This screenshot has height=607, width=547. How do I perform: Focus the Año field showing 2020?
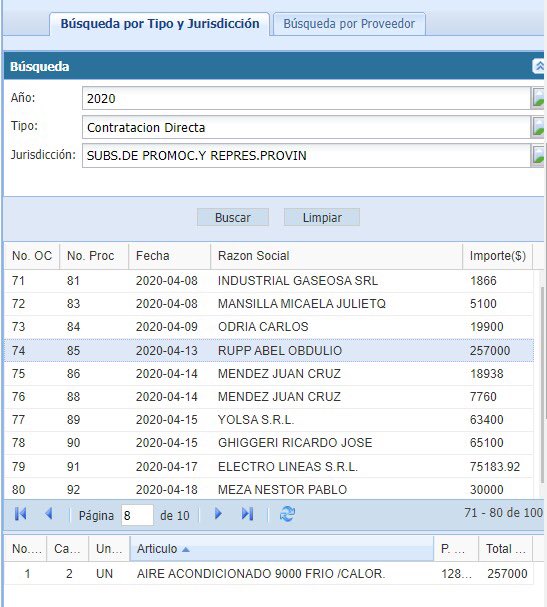306,98
